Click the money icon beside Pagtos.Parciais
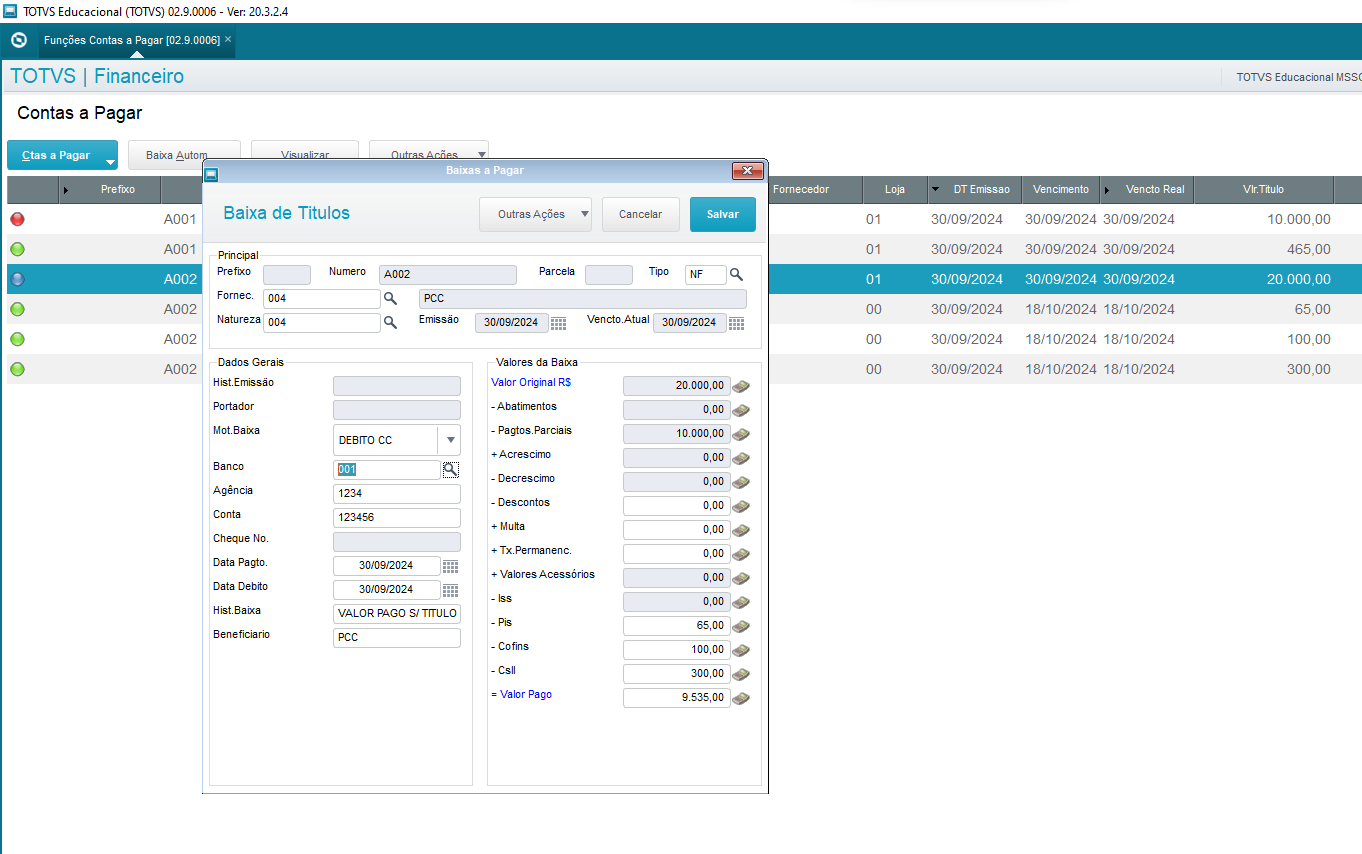Screen dimensions: 1362x854 (x=741, y=434)
